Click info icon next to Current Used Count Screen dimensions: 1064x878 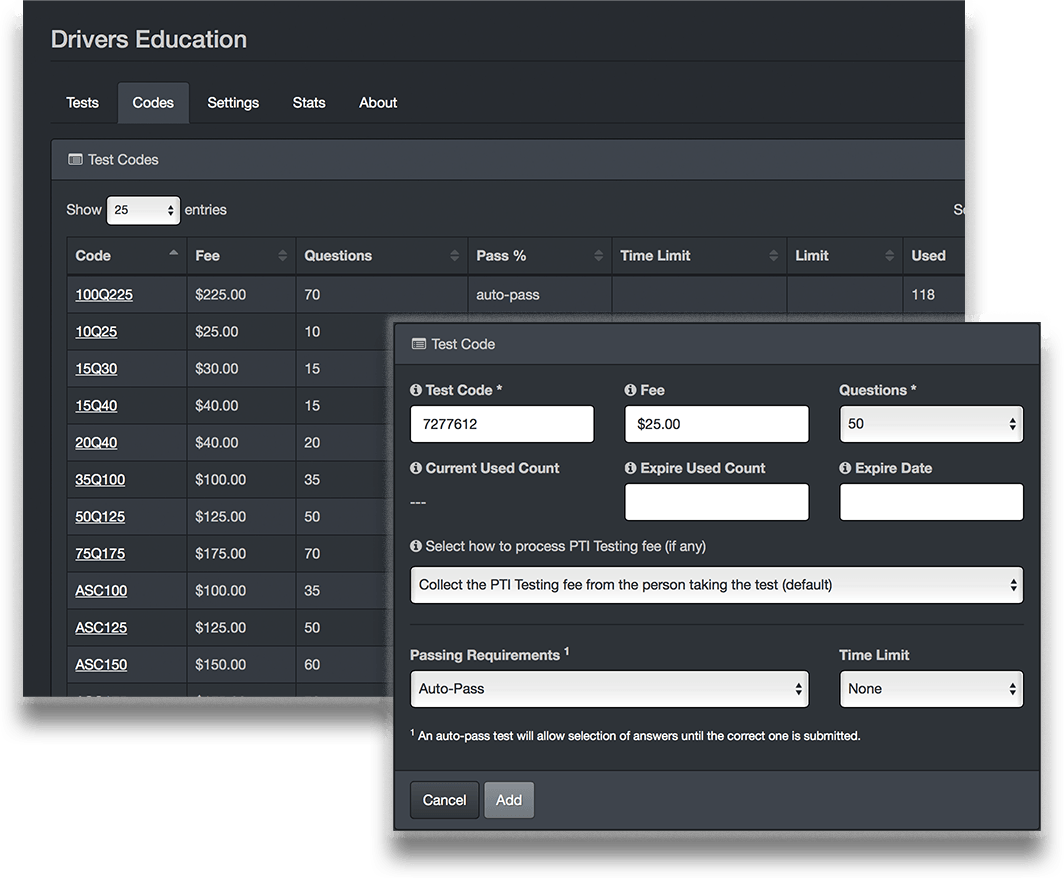pyautogui.click(x=416, y=468)
